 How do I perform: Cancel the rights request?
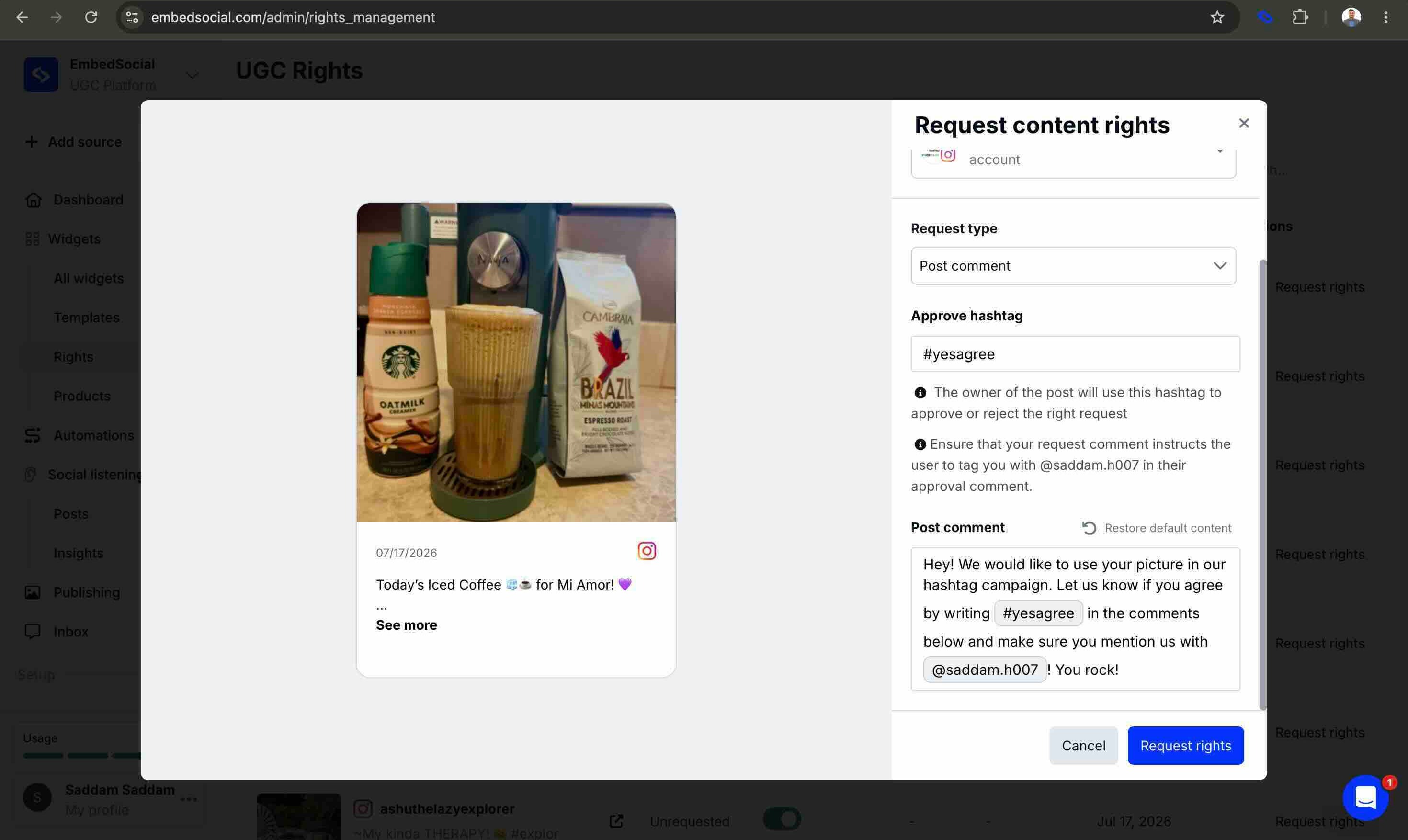coord(1083,746)
